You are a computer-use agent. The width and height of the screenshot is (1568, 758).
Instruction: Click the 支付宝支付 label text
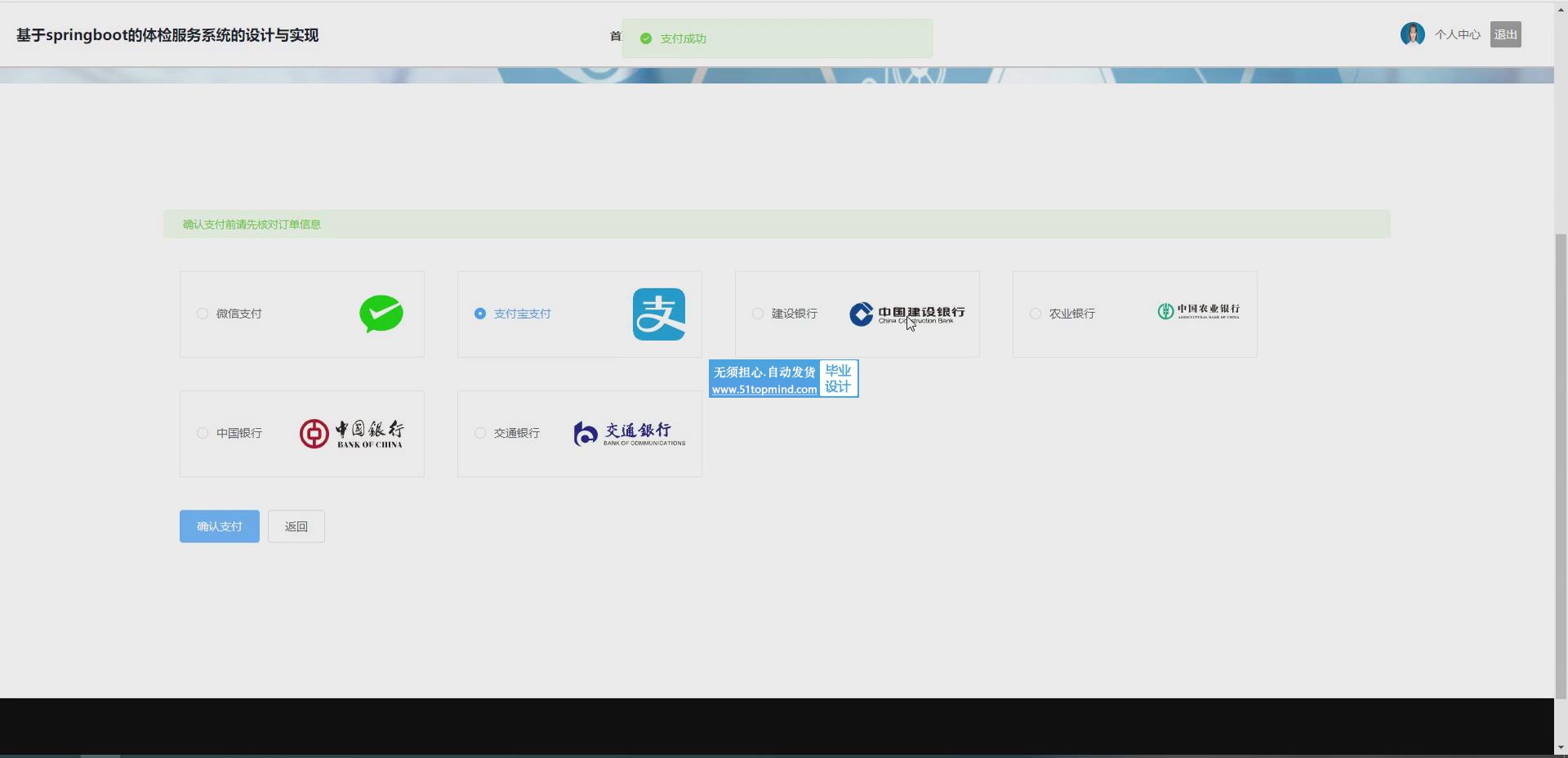pyautogui.click(x=523, y=314)
